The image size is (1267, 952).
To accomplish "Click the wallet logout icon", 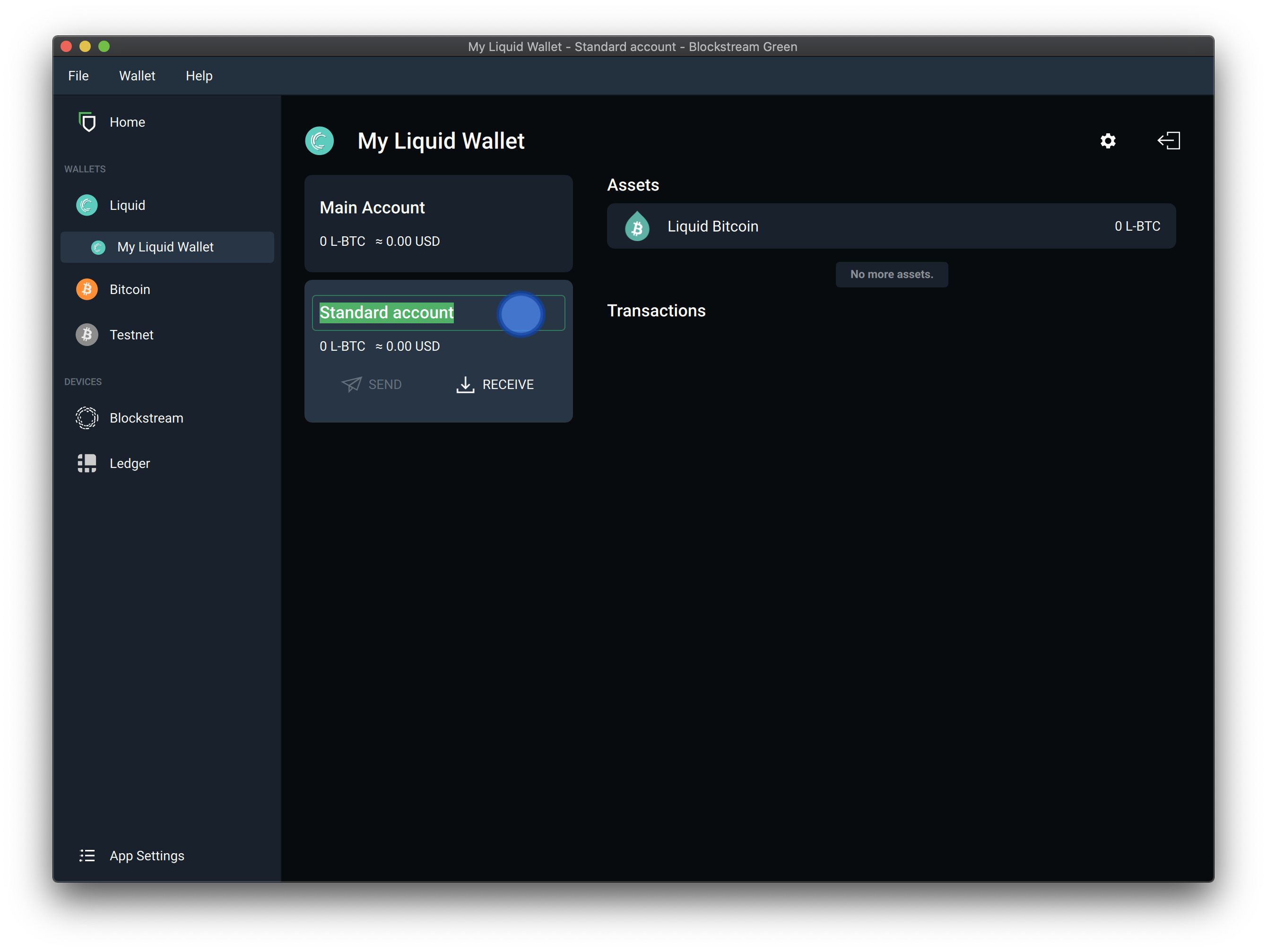I will tap(1169, 141).
